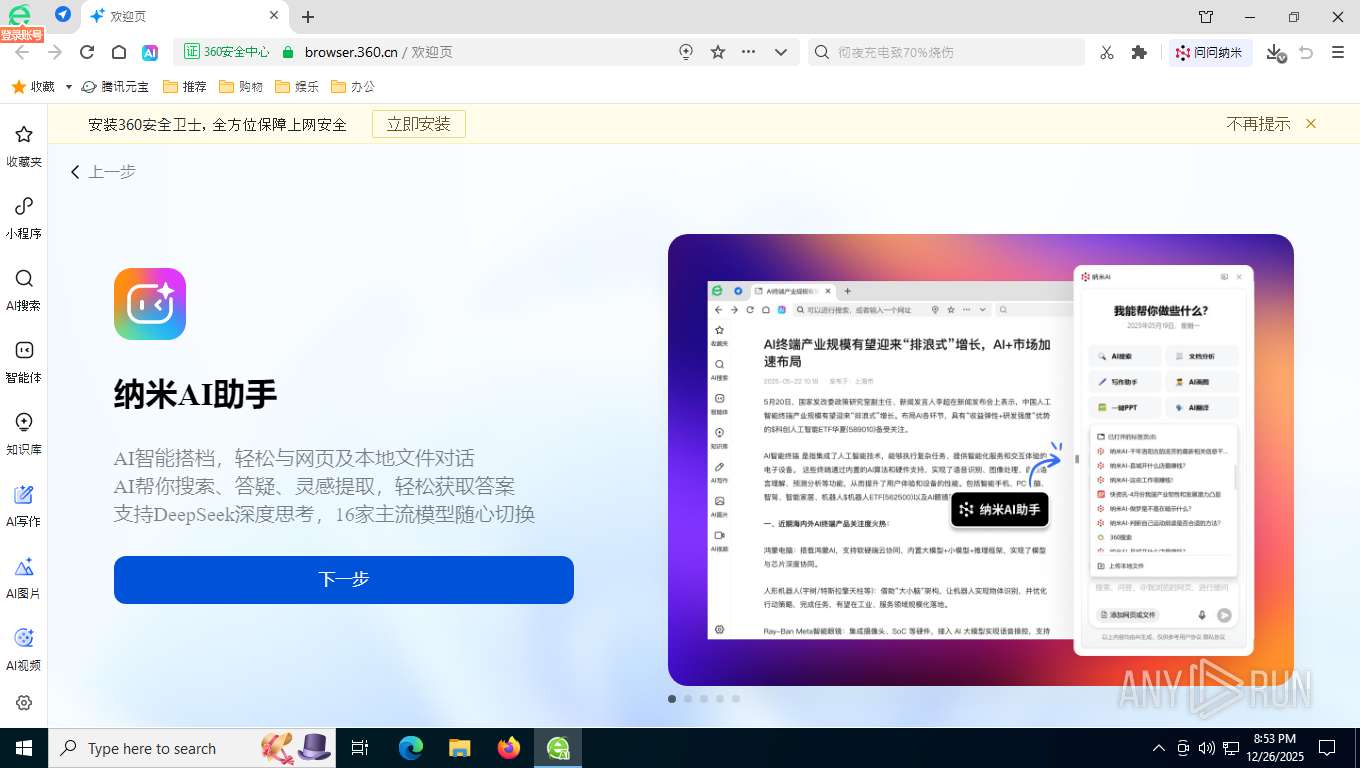Open the extensions puzzle icon
1360x768 pixels.
[x=1138, y=52]
